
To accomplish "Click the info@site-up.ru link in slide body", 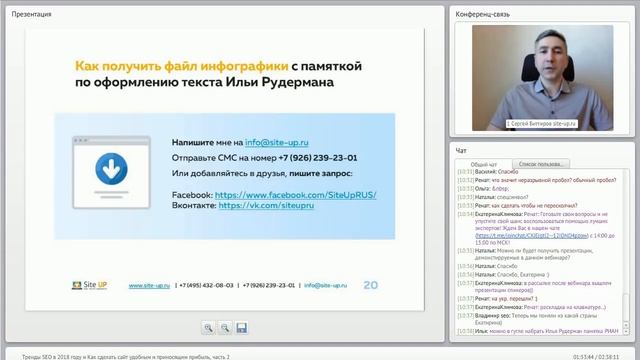I will coord(277,142).
